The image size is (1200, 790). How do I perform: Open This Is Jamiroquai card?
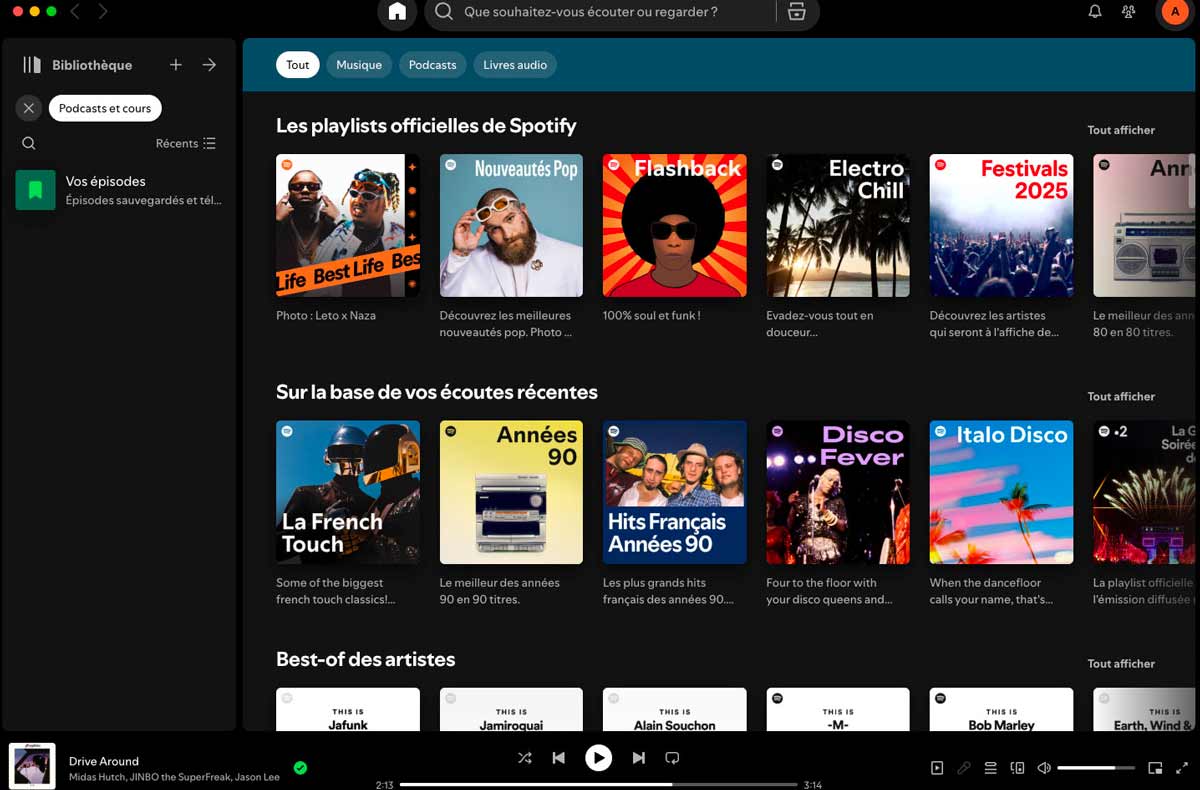click(511, 709)
